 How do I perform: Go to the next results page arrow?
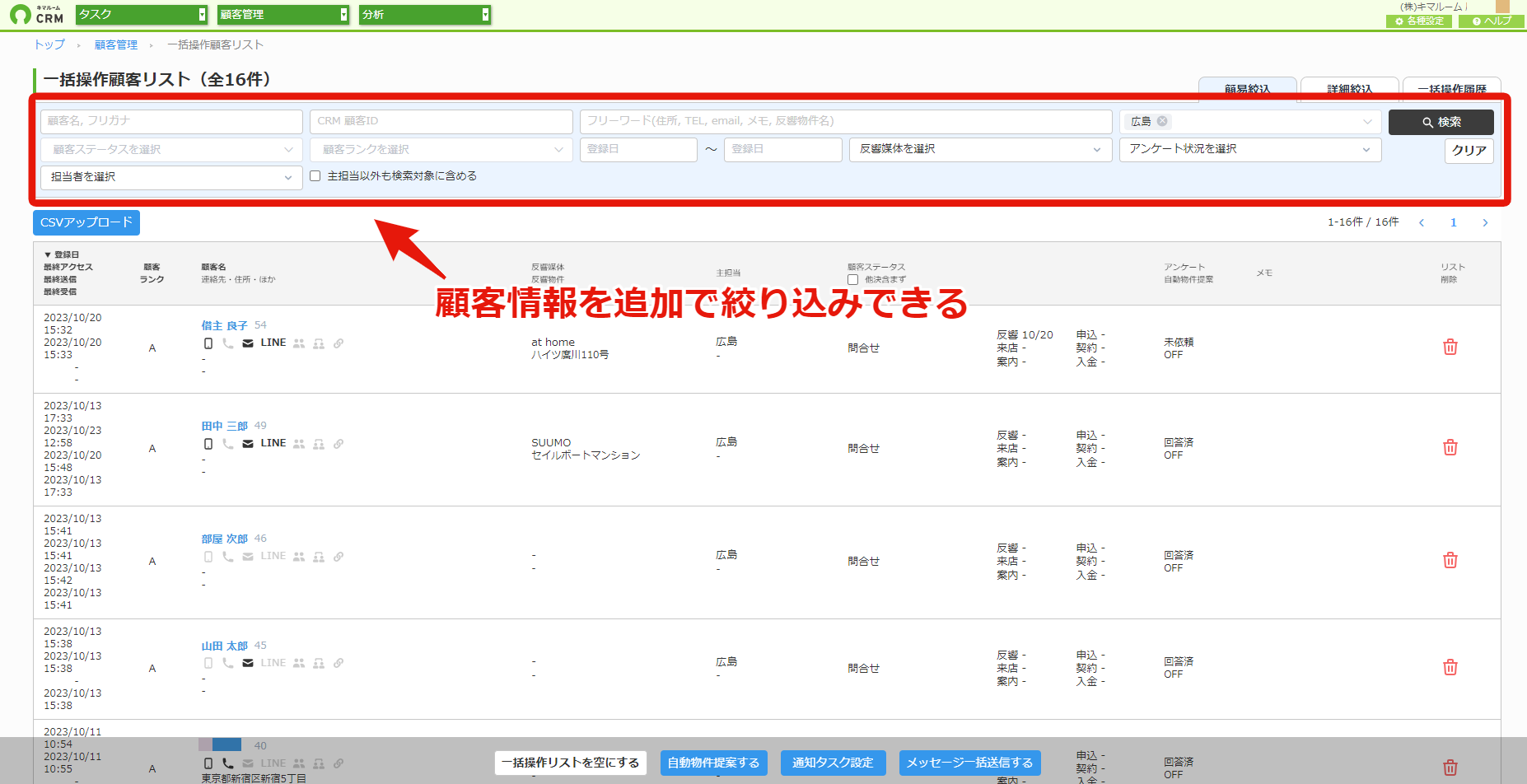point(1485,222)
